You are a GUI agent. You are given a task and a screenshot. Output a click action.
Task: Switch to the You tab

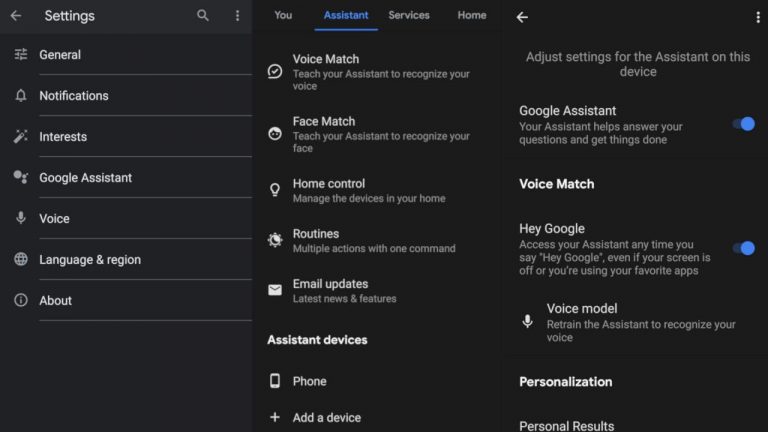pyautogui.click(x=283, y=15)
